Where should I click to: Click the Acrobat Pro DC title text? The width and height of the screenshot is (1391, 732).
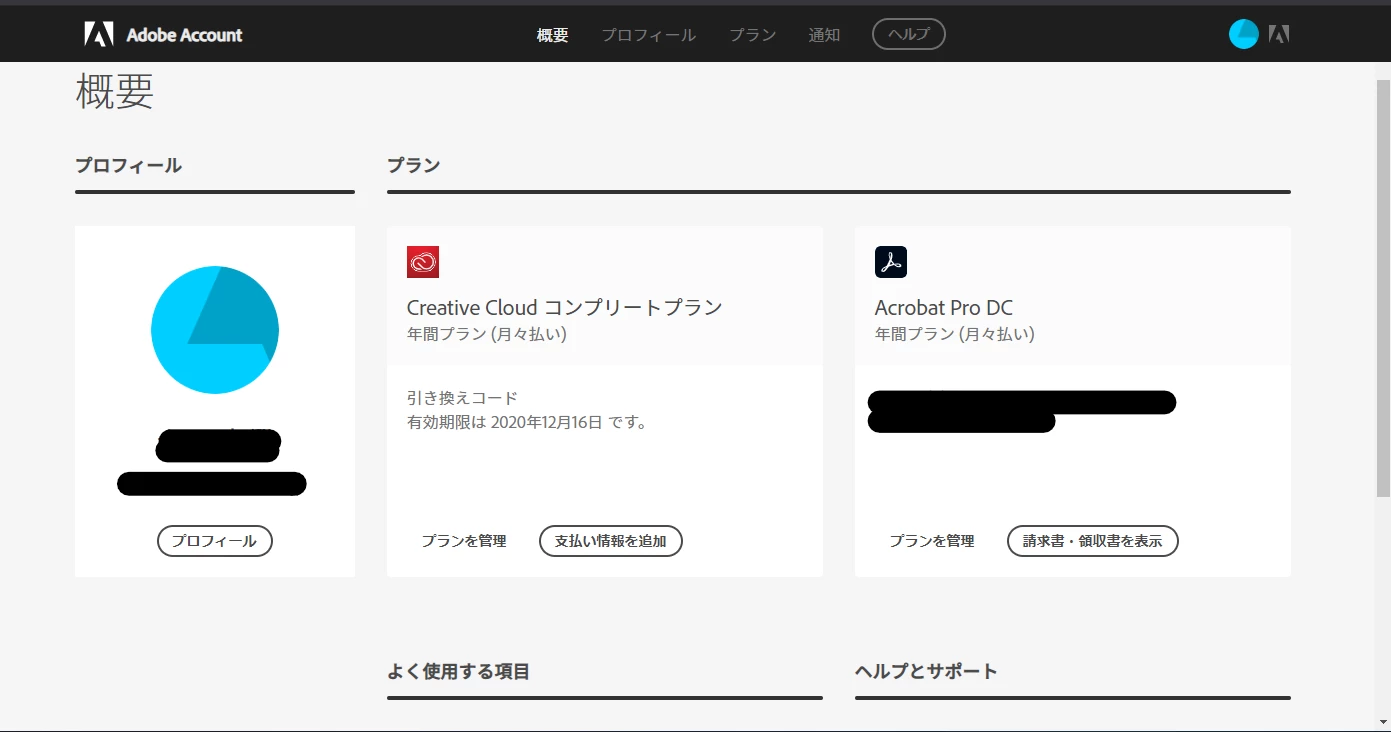click(x=944, y=308)
